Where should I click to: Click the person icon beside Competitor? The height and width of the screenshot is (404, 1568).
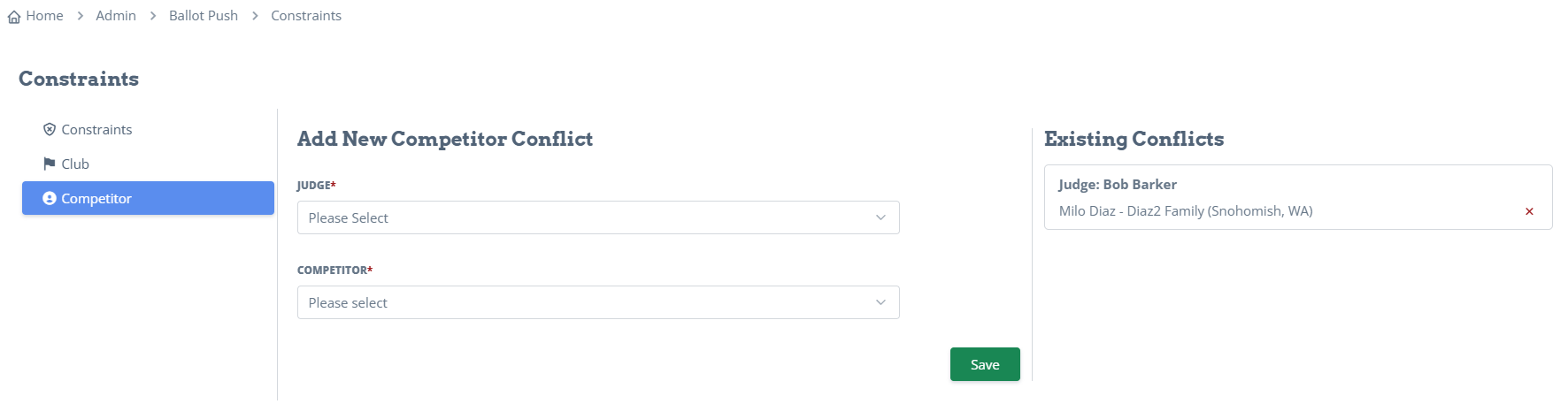[50, 198]
